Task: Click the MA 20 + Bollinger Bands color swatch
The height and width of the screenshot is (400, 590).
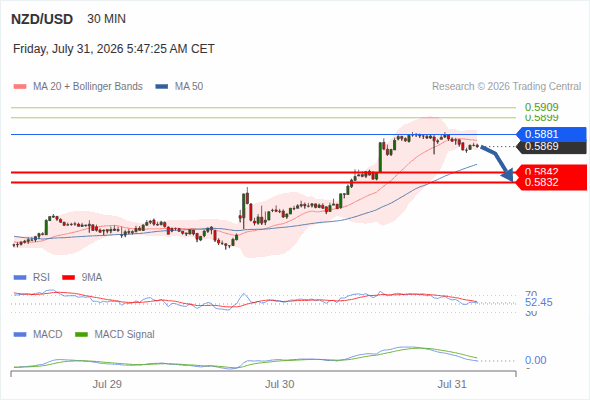Action: 20,87
